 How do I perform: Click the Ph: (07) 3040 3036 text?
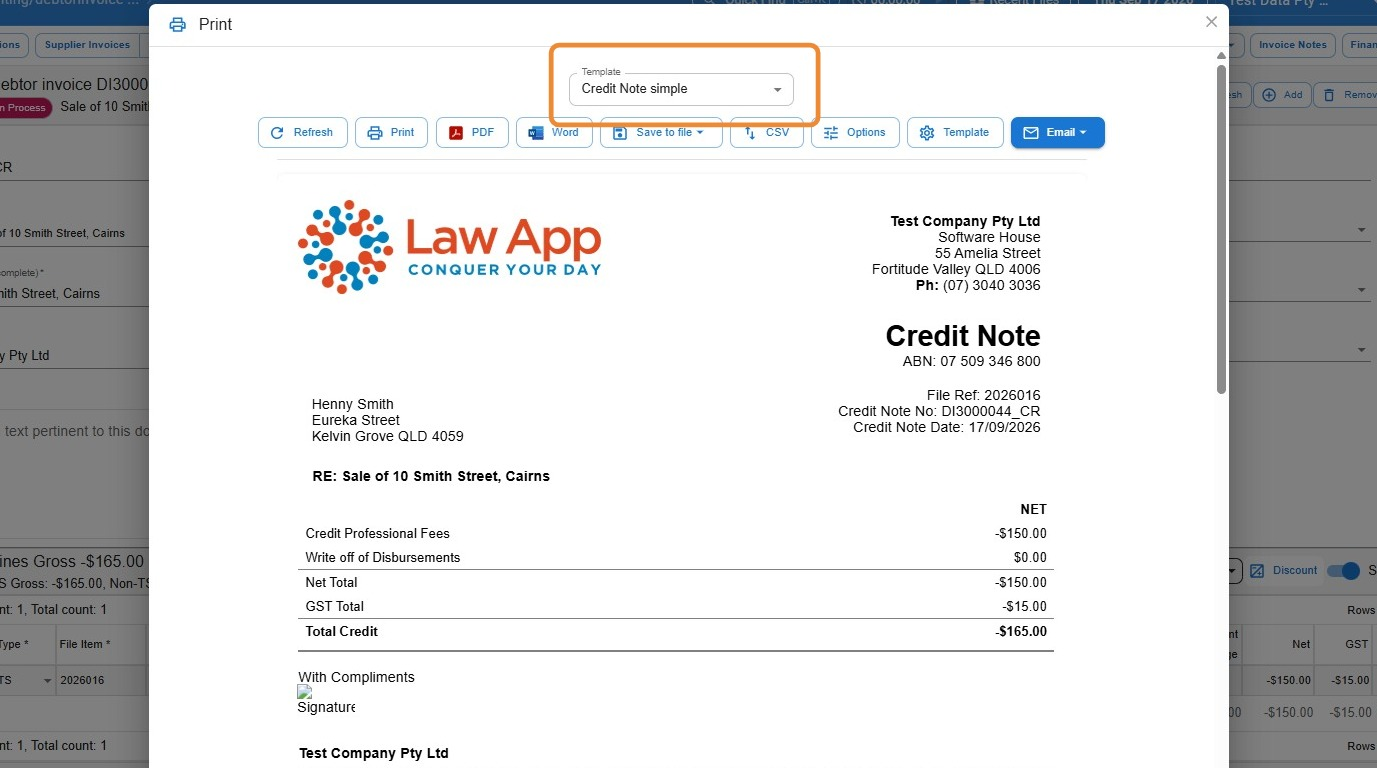pyautogui.click(x=978, y=285)
